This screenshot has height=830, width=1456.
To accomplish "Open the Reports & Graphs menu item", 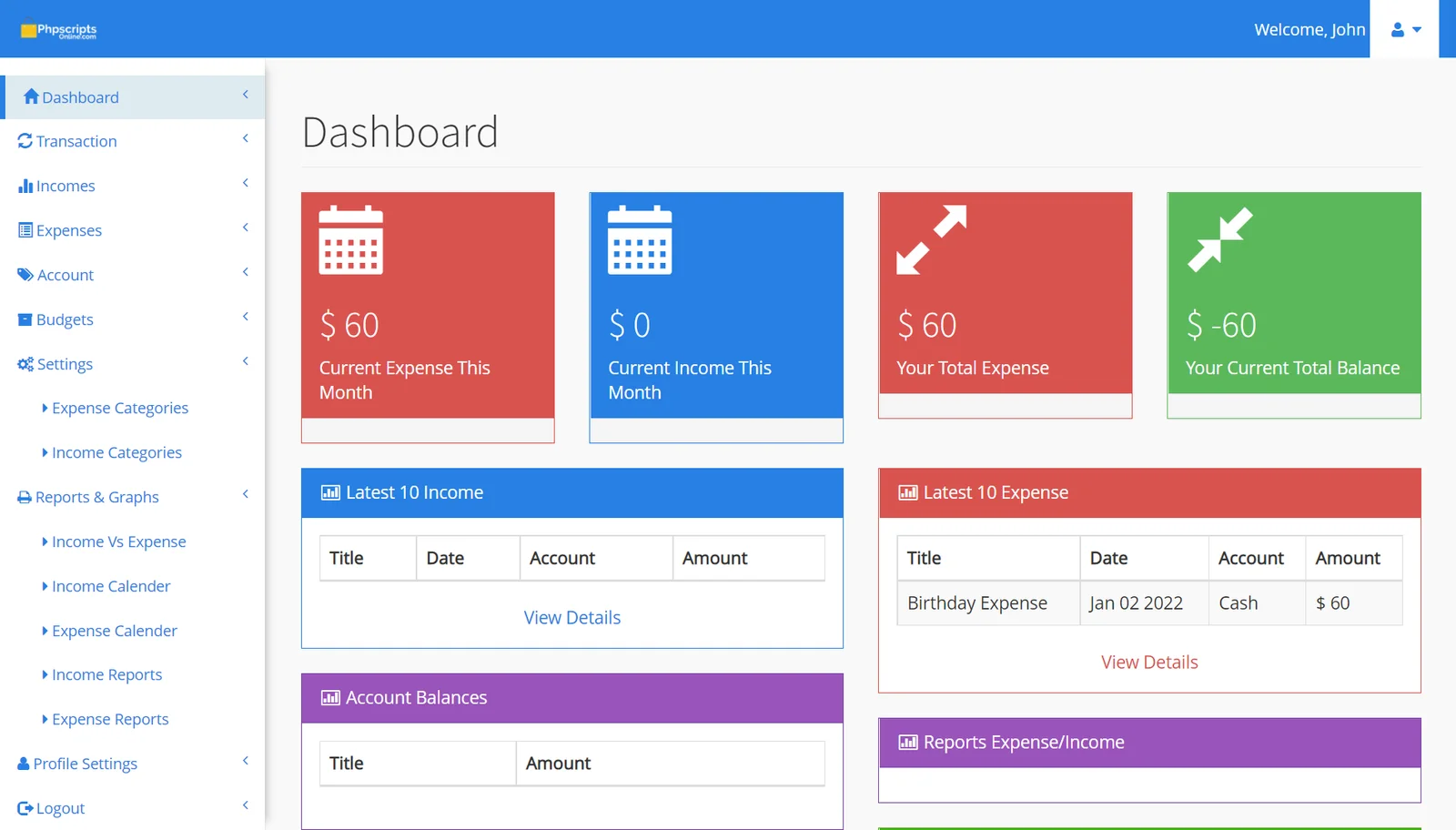I will coord(133,497).
